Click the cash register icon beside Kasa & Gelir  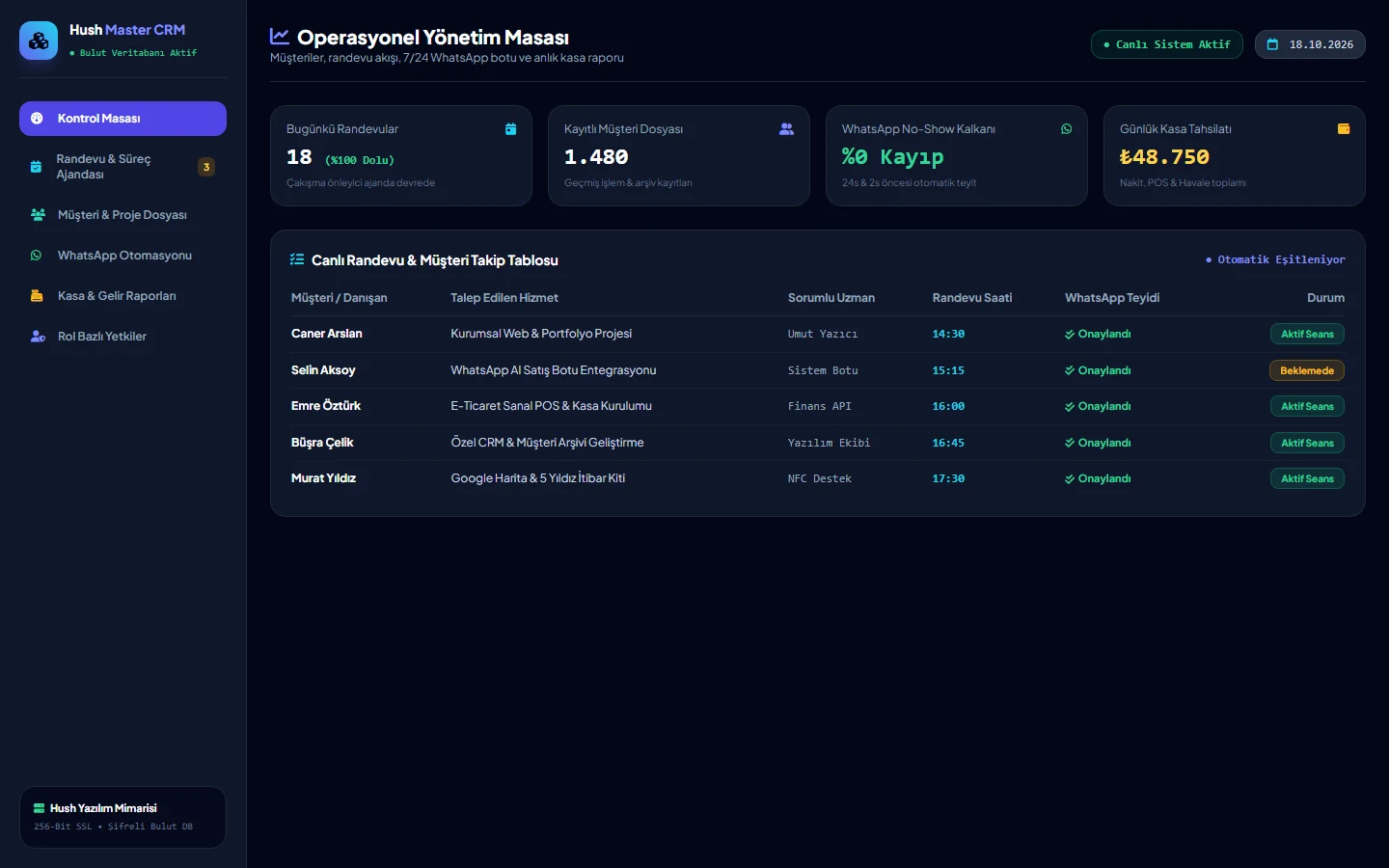tap(37, 296)
